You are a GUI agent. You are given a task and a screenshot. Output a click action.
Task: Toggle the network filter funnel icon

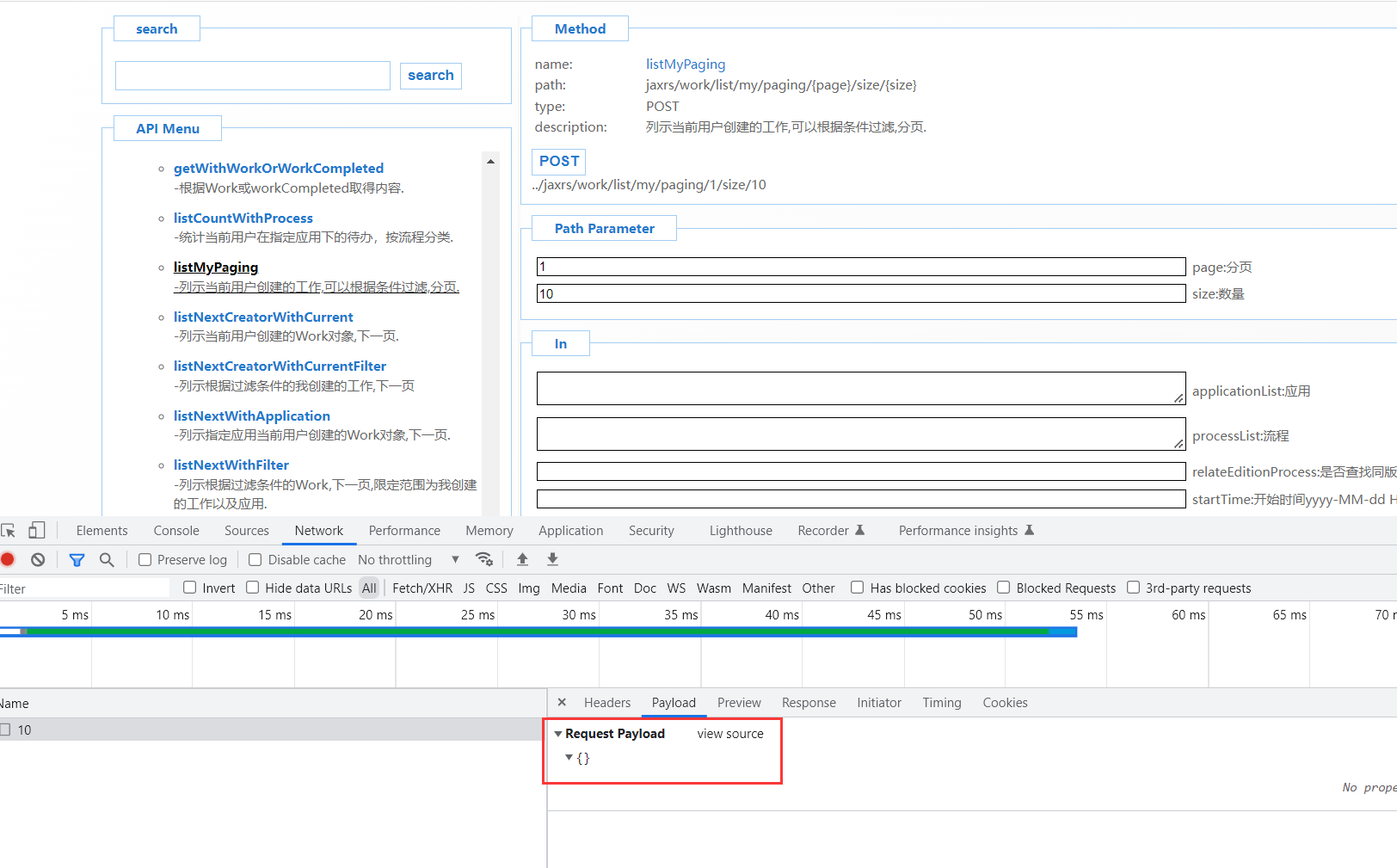pyautogui.click(x=77, y=559)
